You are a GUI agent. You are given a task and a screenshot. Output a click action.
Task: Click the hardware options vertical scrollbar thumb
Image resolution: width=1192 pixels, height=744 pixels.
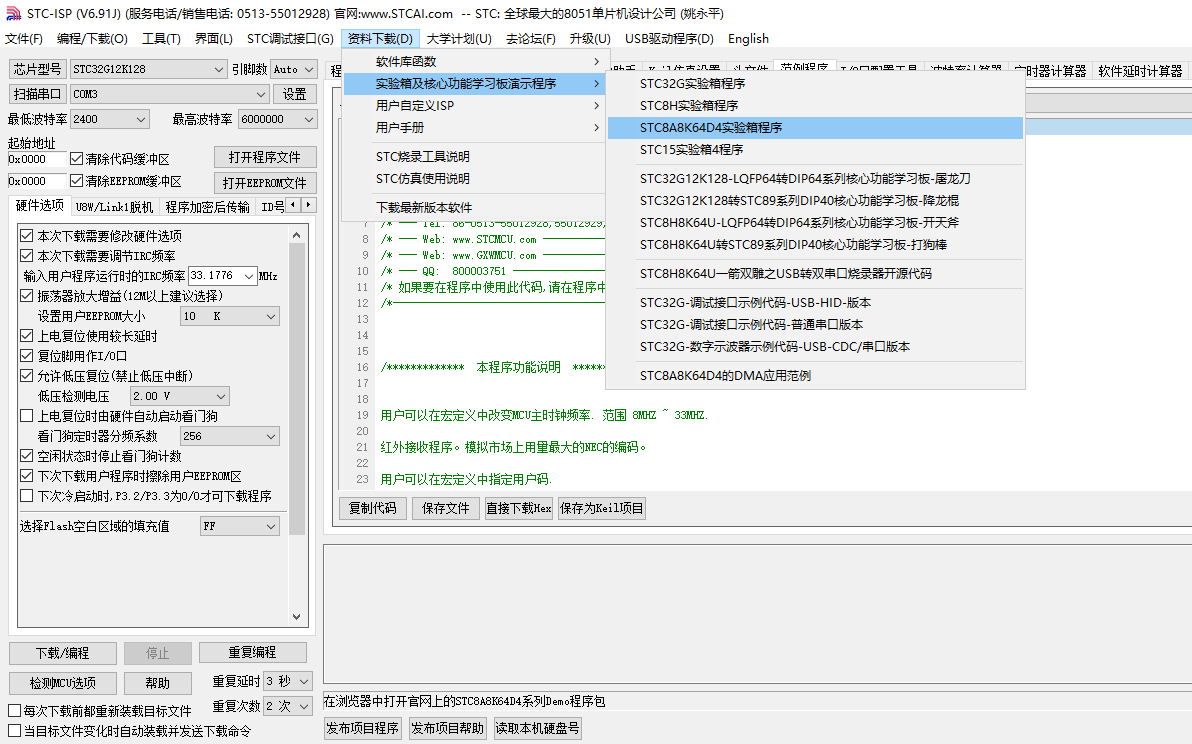296,389
